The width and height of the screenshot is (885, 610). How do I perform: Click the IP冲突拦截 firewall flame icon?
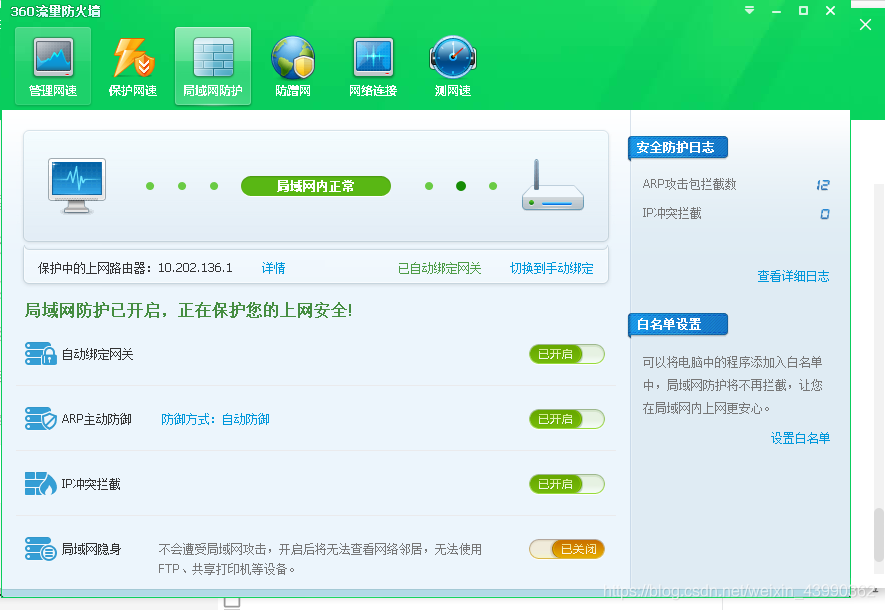tap(41, 484)
